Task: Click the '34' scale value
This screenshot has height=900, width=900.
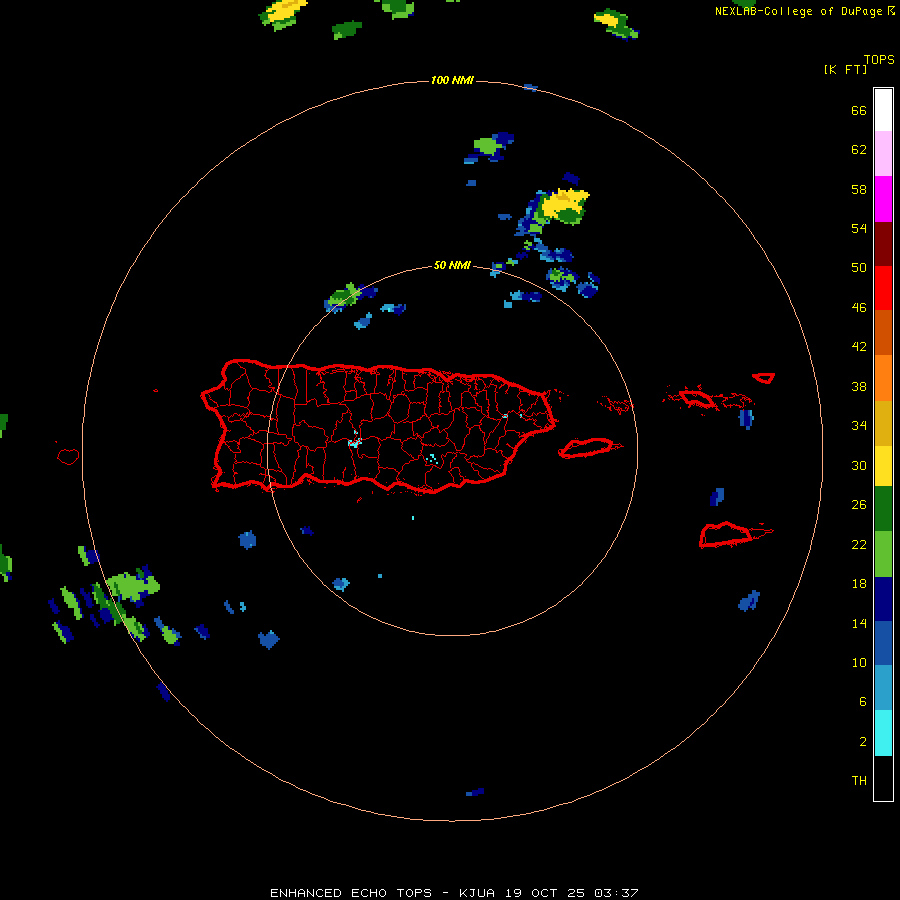Action: click(859, 425)
